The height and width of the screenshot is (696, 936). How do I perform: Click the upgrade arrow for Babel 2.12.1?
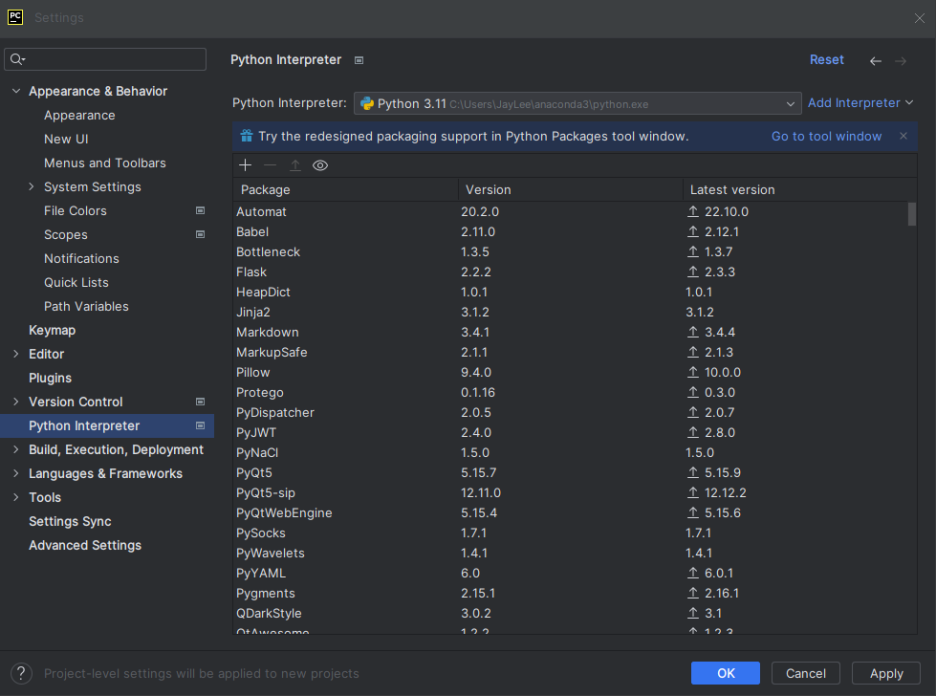click(692, 232)
